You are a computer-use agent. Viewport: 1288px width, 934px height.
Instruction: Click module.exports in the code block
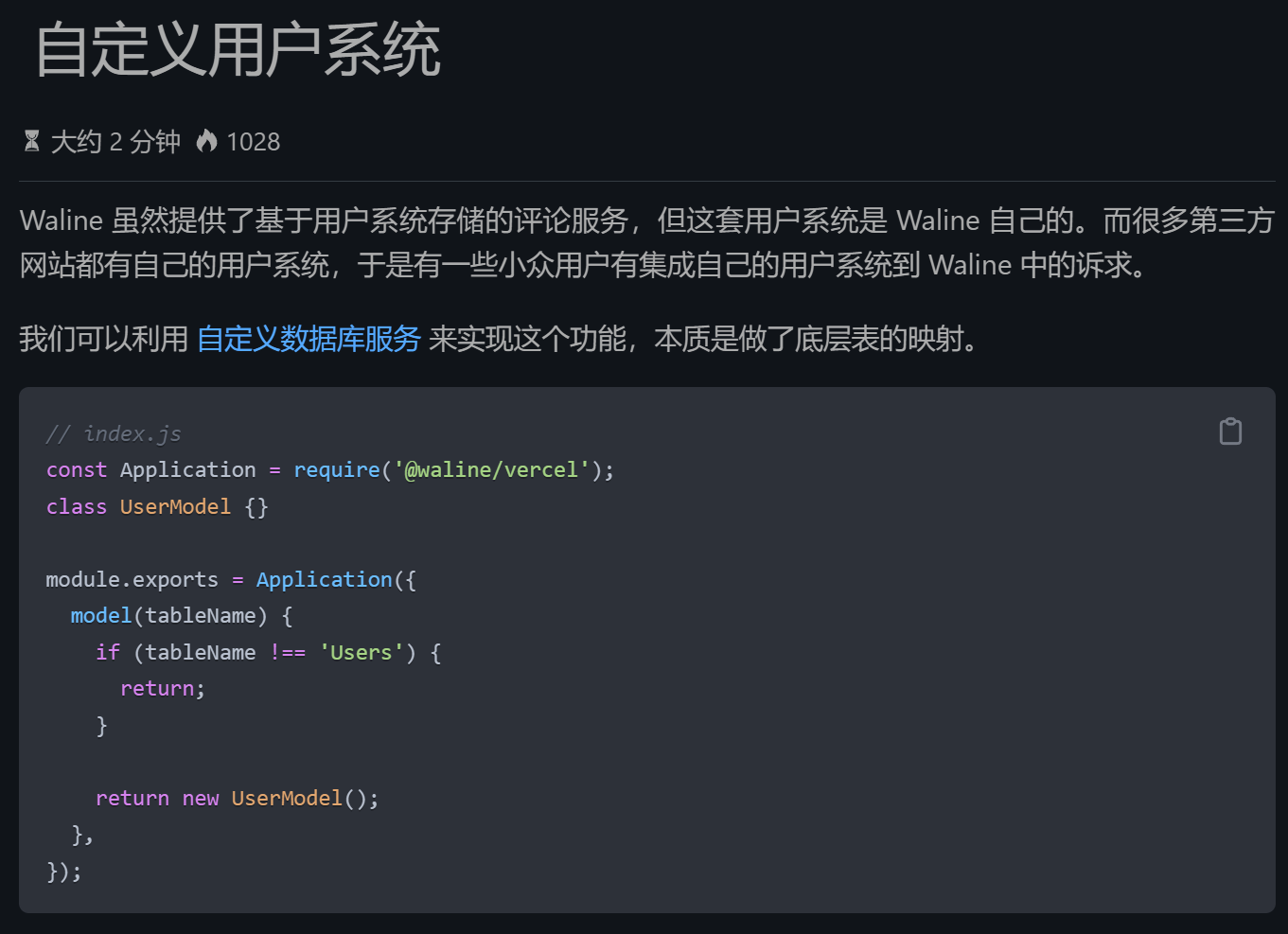coord(132,580)
